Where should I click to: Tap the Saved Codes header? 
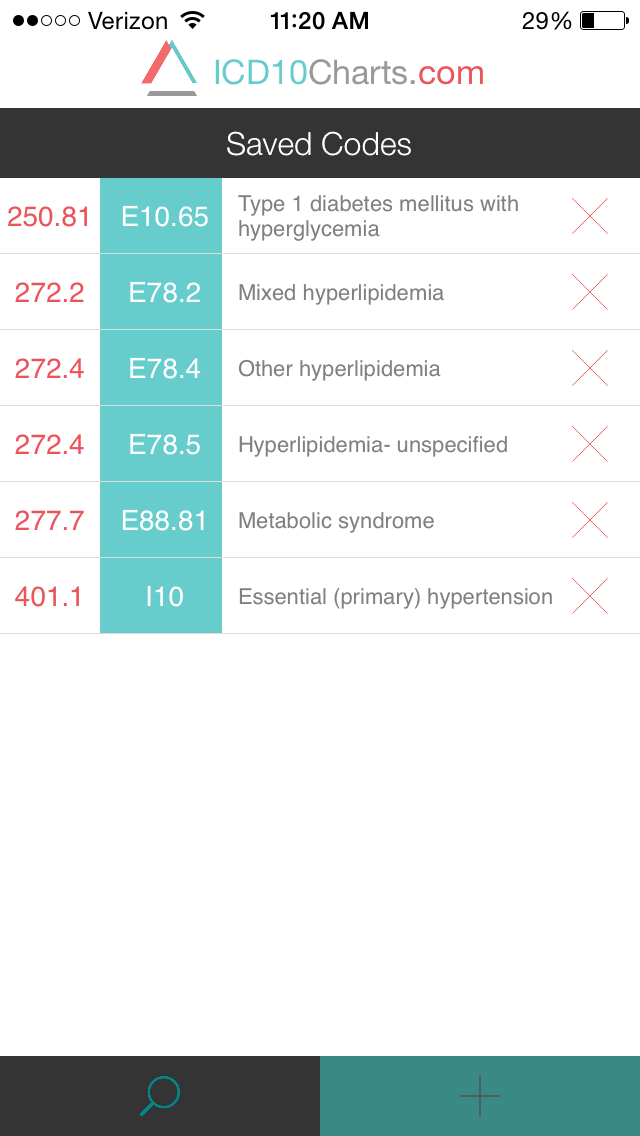coord(320,143)
